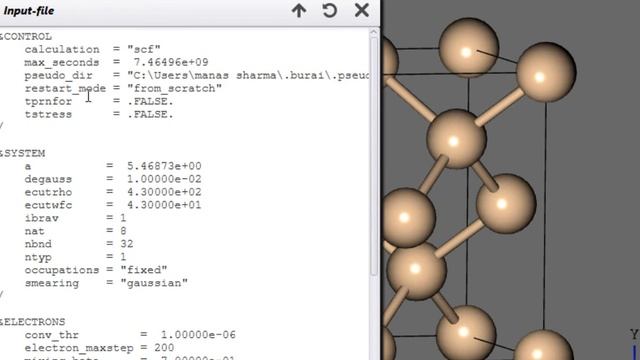Click the nbnd = 32 line
Screen dimensions: 640x360
point(79,244)
